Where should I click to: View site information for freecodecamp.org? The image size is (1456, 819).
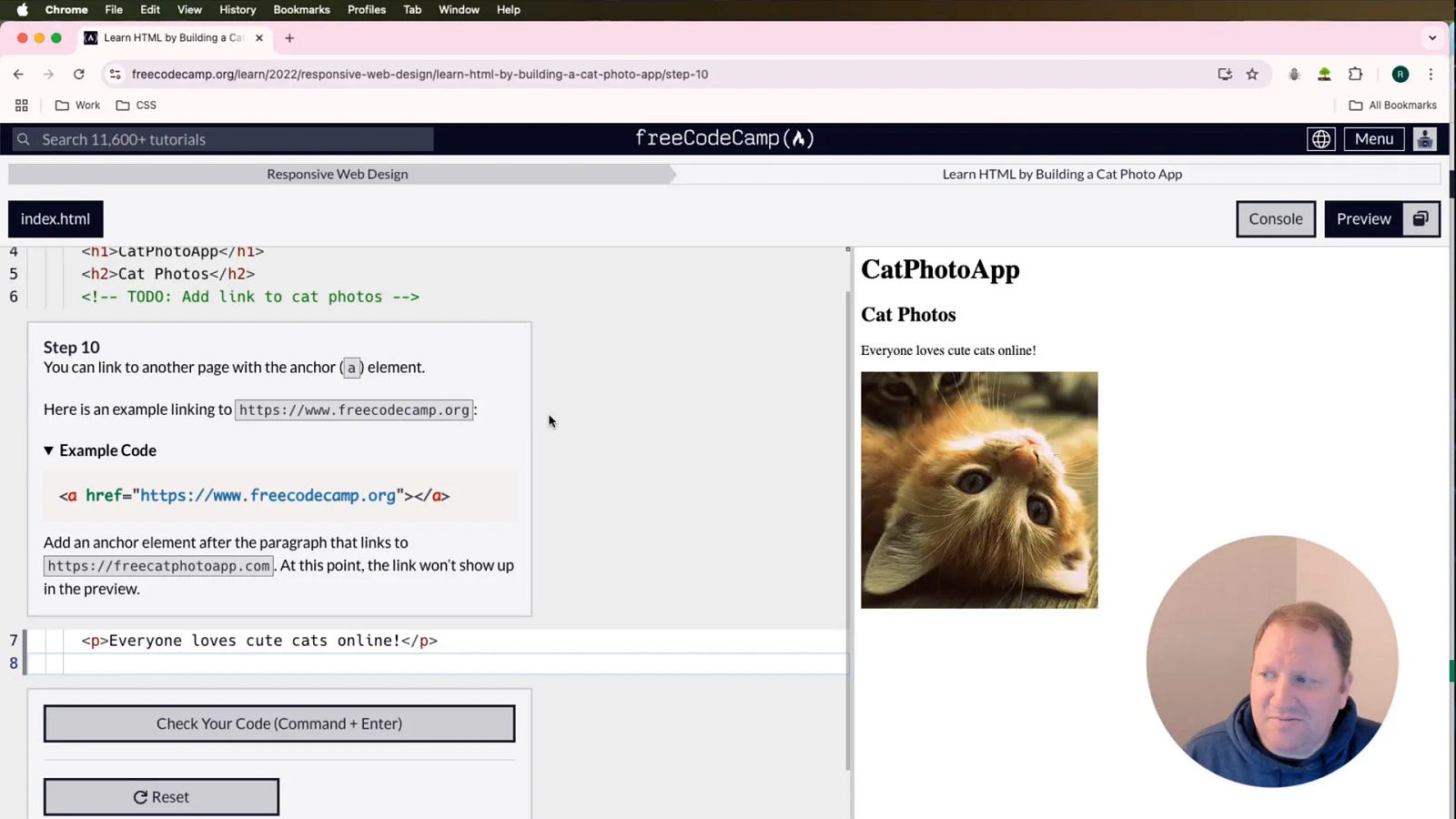coord(115,75)
